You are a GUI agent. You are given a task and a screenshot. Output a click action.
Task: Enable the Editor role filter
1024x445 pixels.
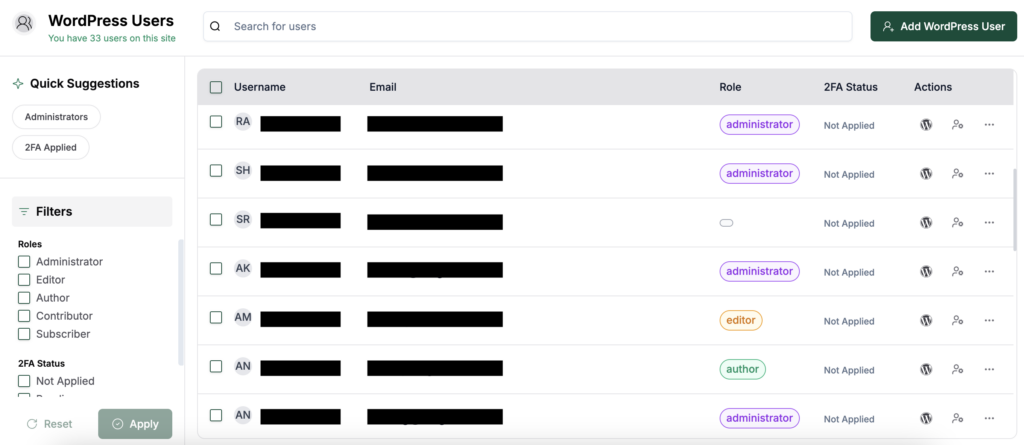[24, 280]
